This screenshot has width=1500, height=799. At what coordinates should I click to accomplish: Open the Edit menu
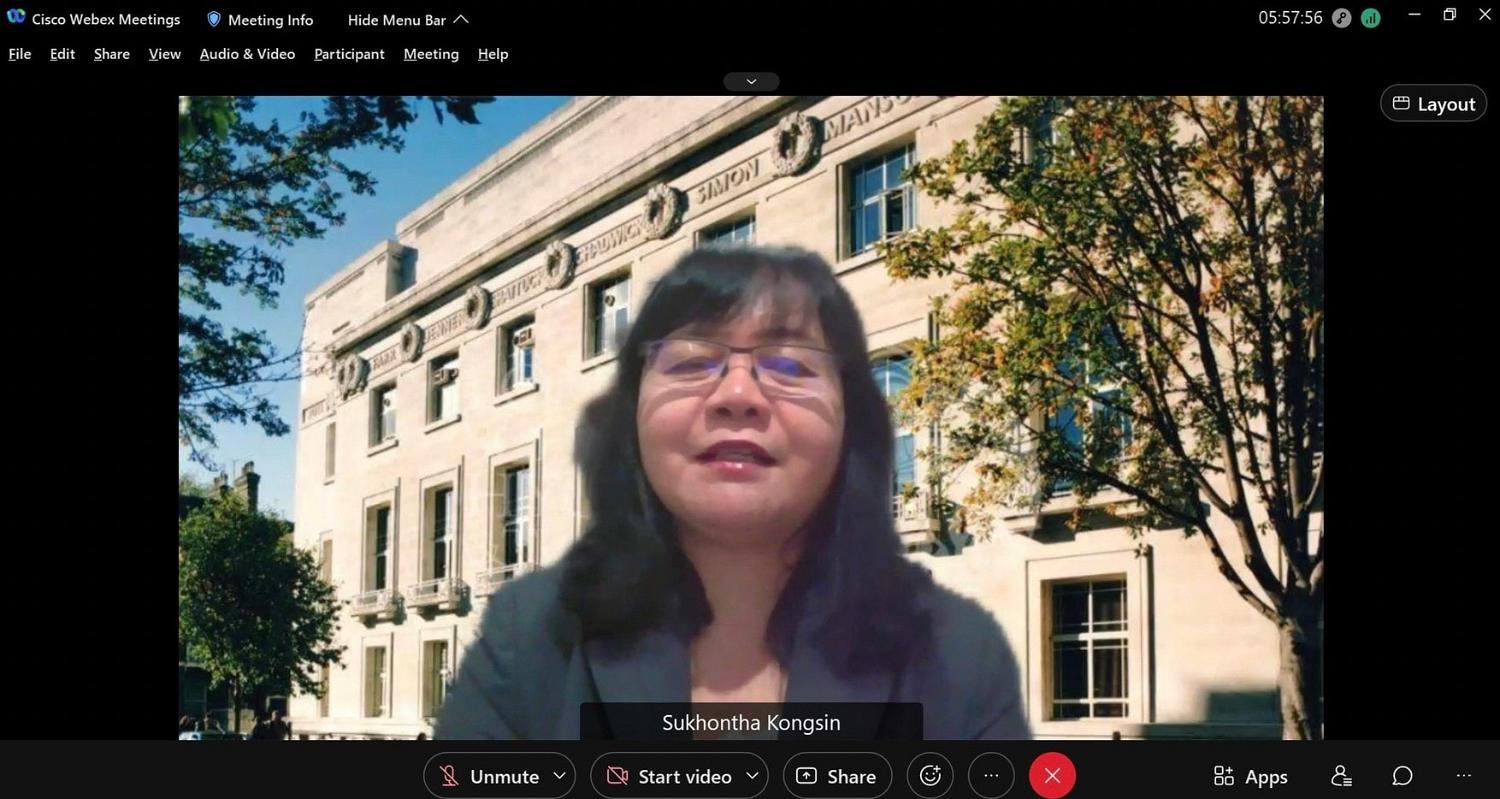[62, 54]
